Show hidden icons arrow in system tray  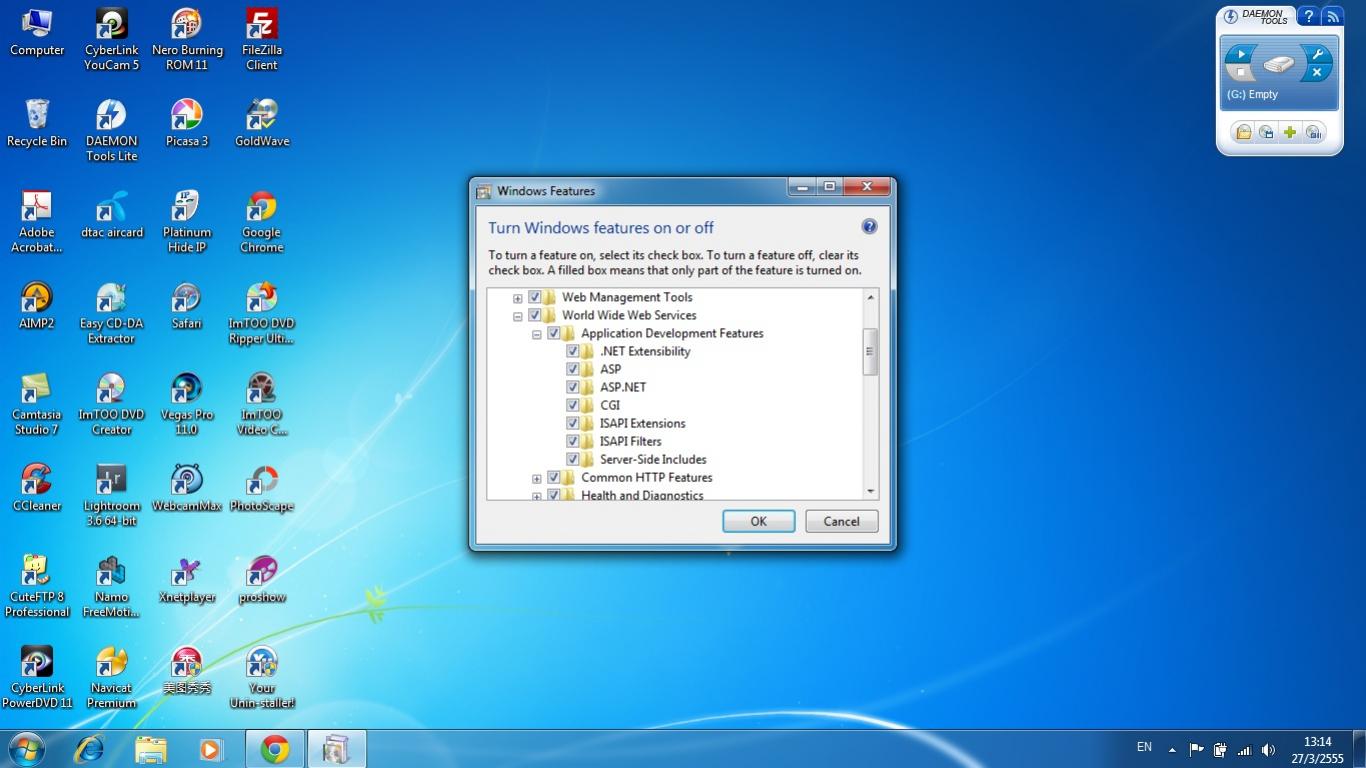point(1172,749)
